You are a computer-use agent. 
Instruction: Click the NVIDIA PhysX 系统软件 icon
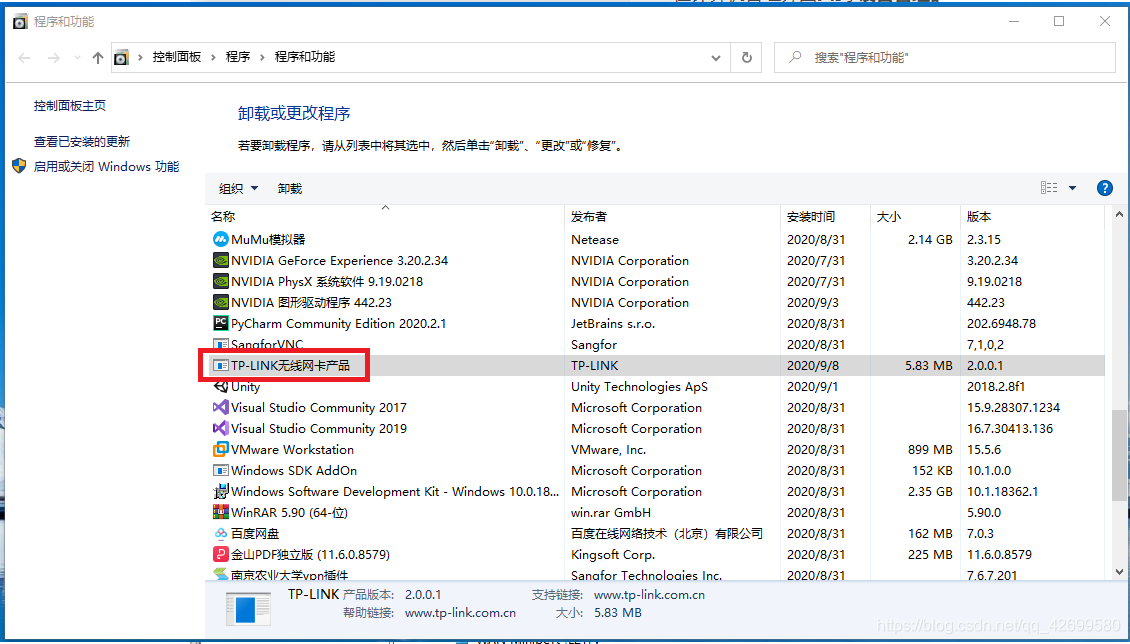pyautogui.click(x=221, y=281)
